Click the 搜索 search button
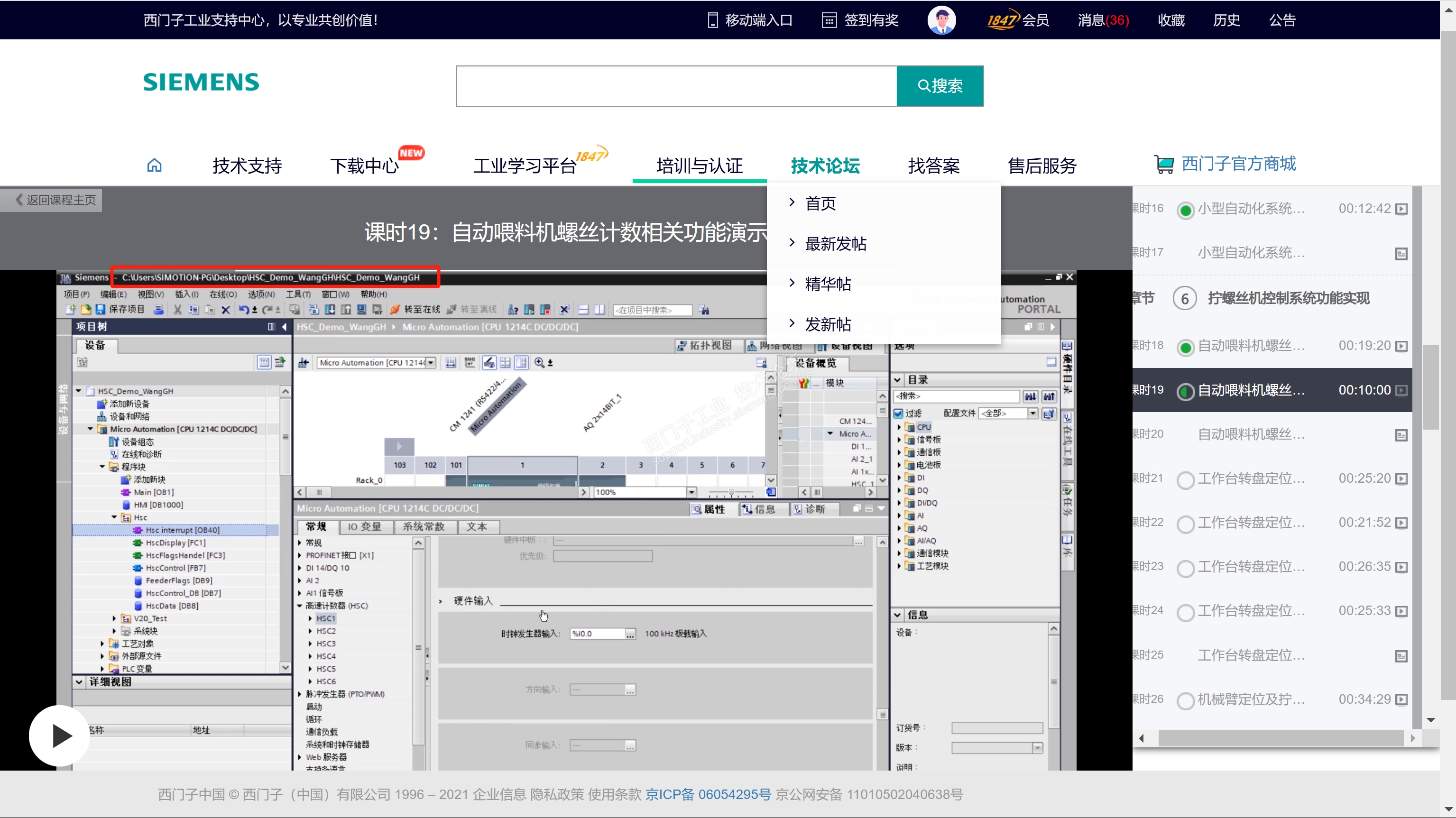The width and height of the screenshot is (1456, 818). (940, 86)
